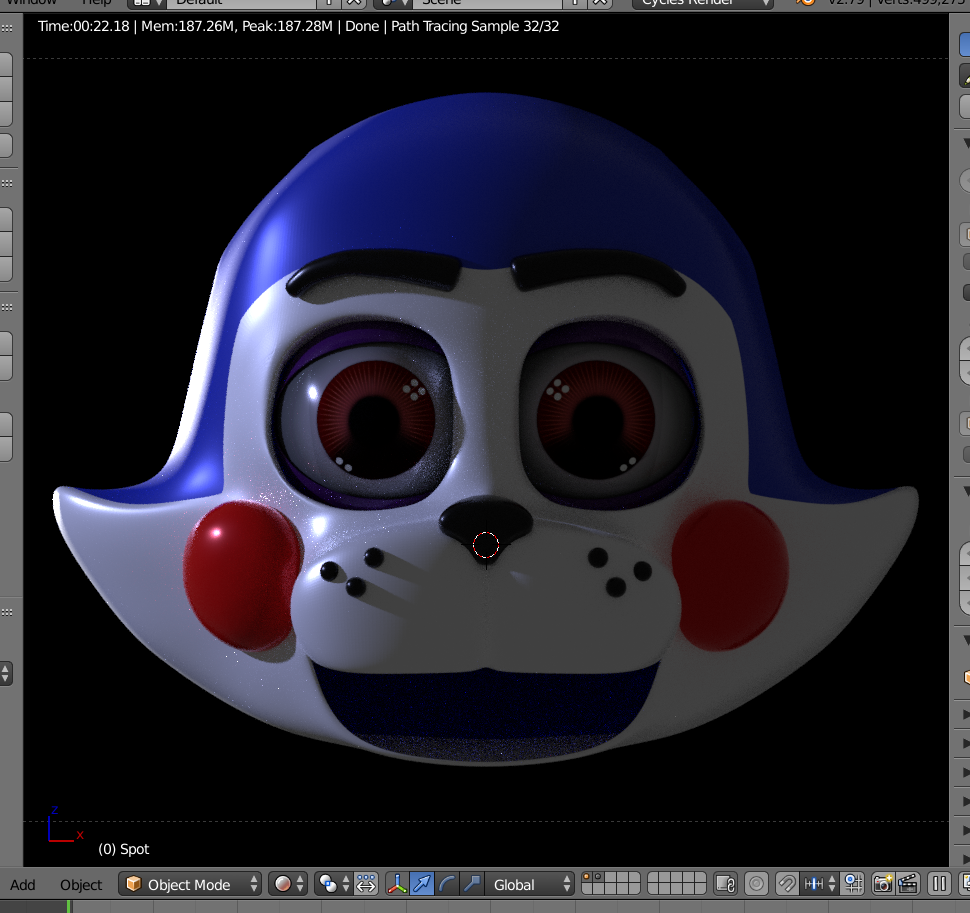The image size is (970, 913).
Task: Select the translate manipulator arrow
Action: click(x=422, y=885)
